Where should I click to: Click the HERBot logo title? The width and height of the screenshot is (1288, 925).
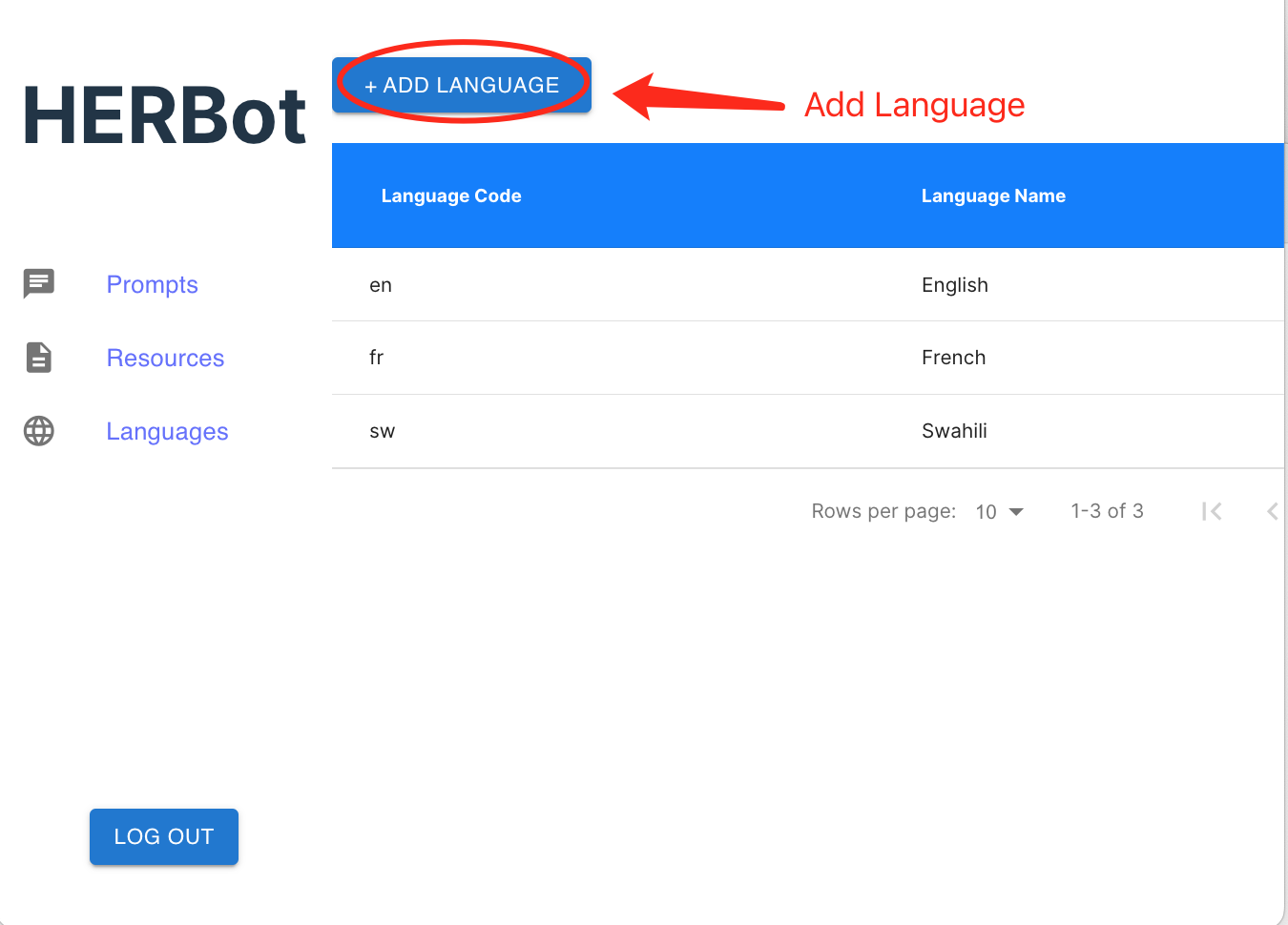pyautogui.click(x=164, y=116)
